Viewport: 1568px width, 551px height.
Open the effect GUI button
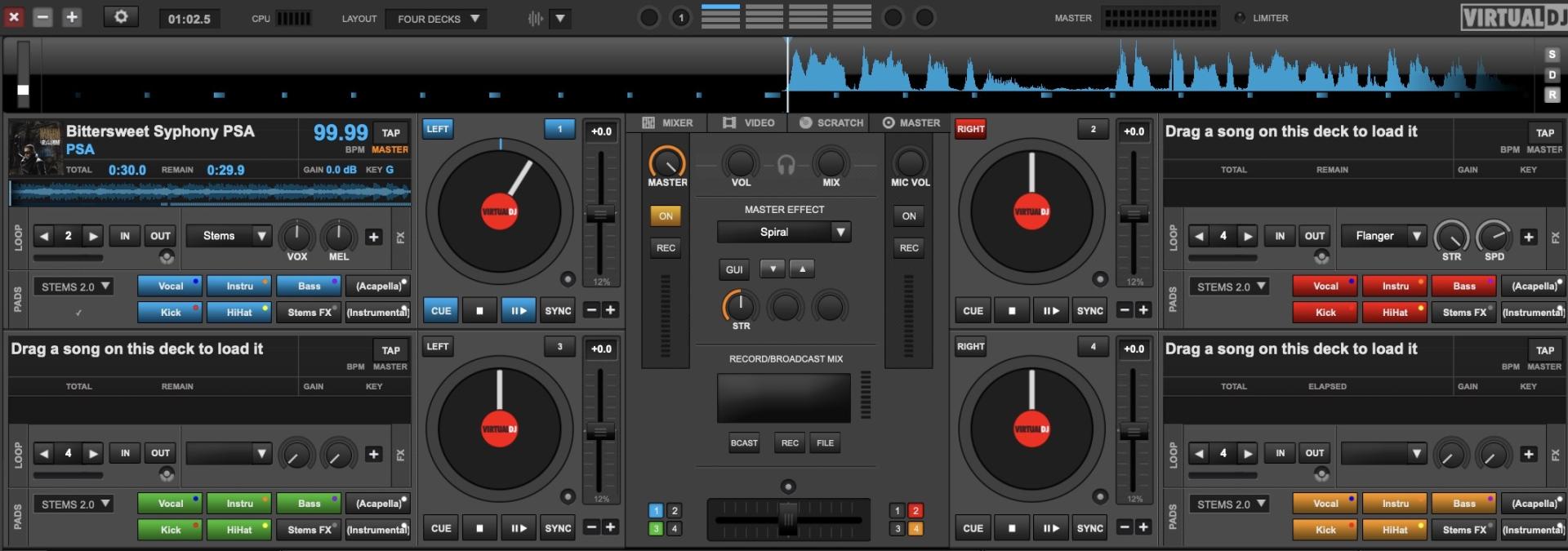(734, 269)
